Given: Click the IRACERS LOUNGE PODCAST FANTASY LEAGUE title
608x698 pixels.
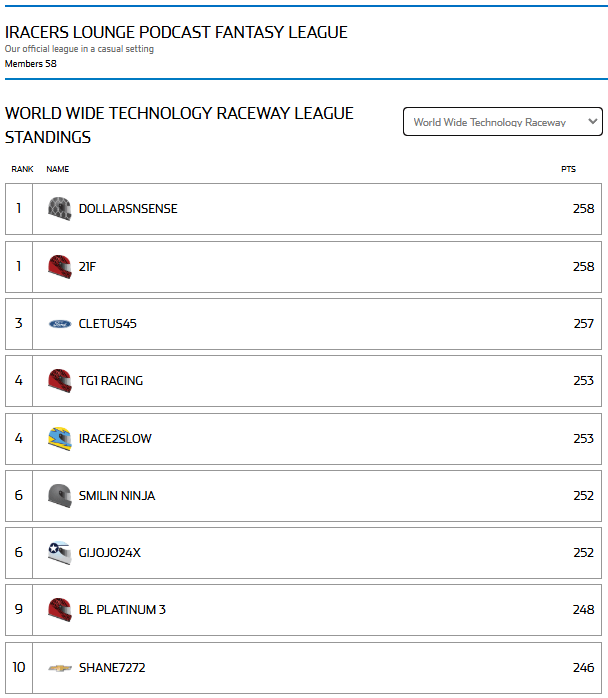Looking at the screenshot, I should [176, 32].
